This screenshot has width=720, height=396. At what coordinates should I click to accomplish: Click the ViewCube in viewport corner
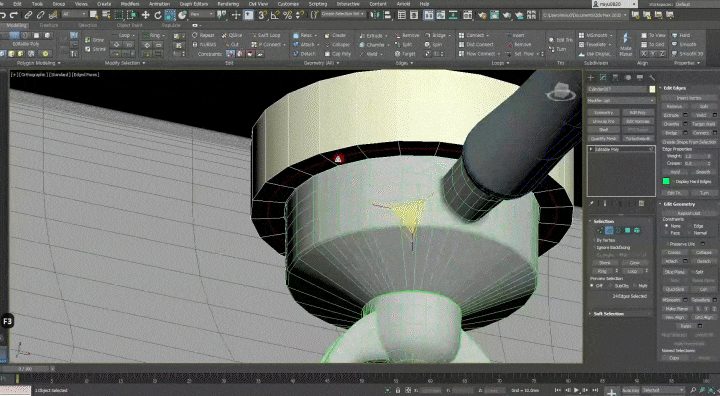pos(561,92)
